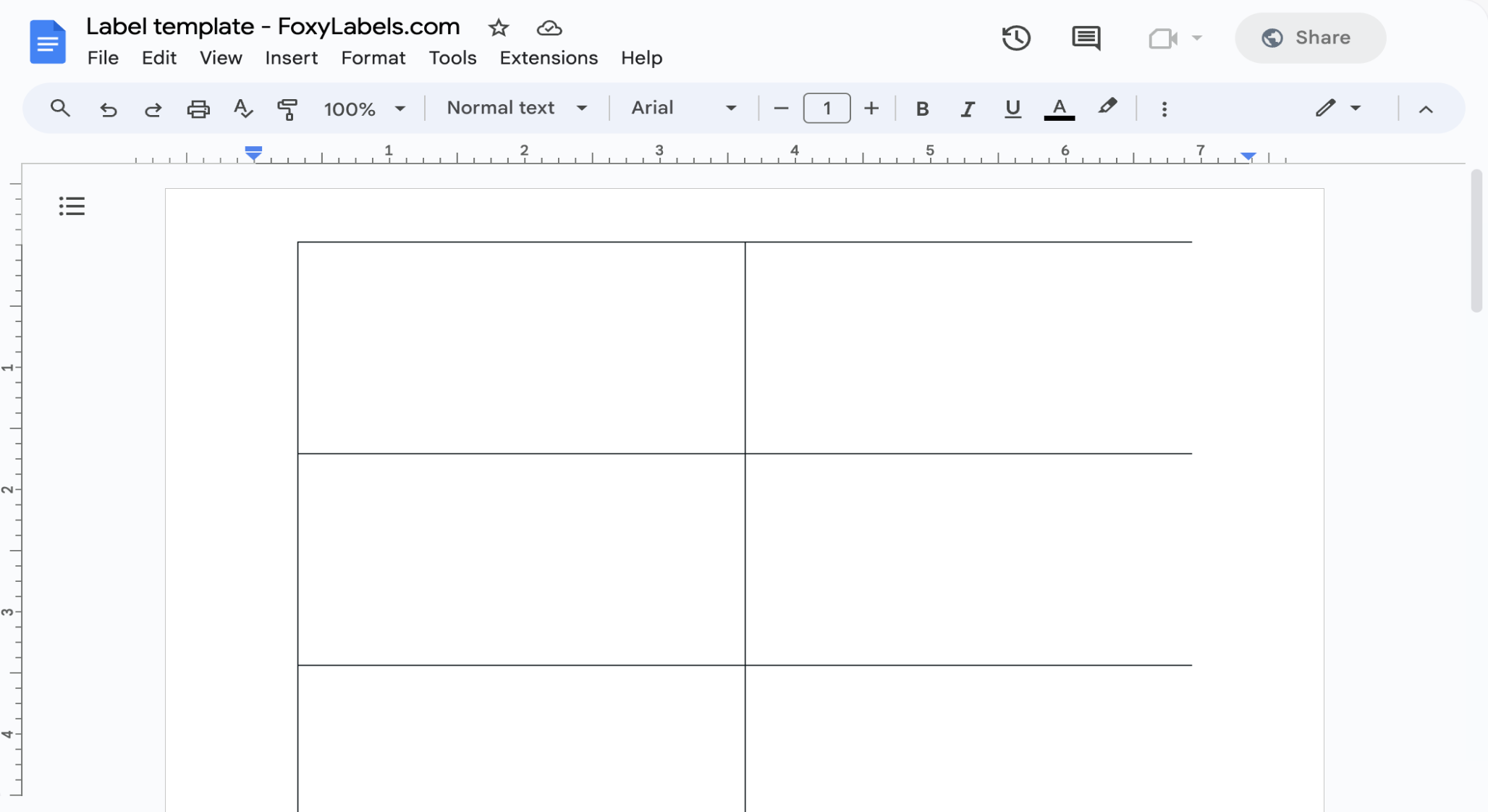1488x812 pixels.
Task: Toggle underline formatting
Action: pyautogui.click(x=1013, y=109)
